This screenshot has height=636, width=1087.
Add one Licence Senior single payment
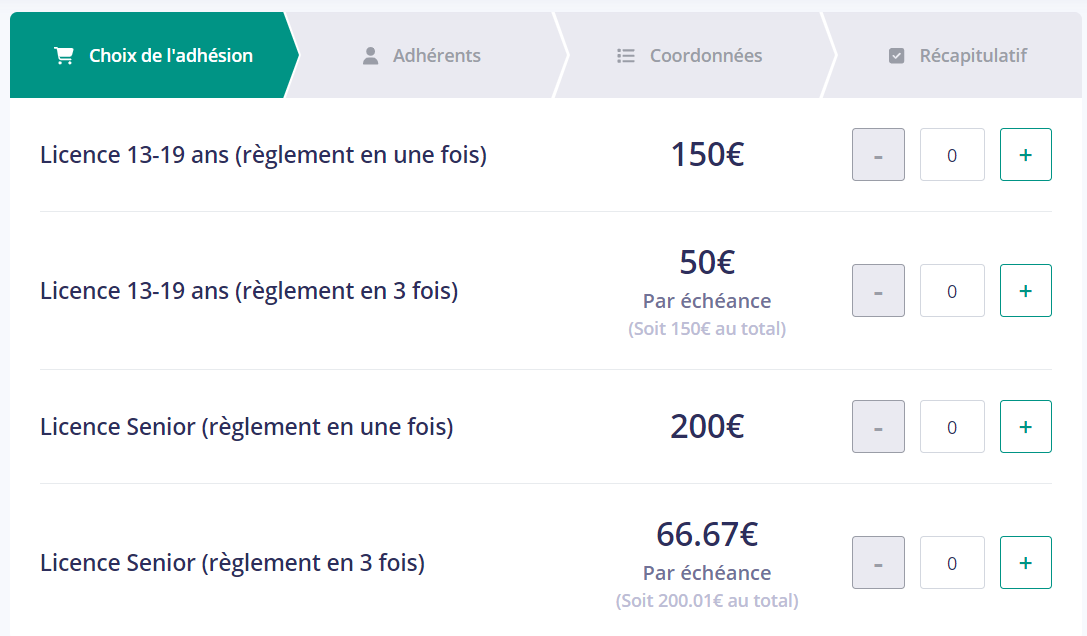[x=1025, y=427]
